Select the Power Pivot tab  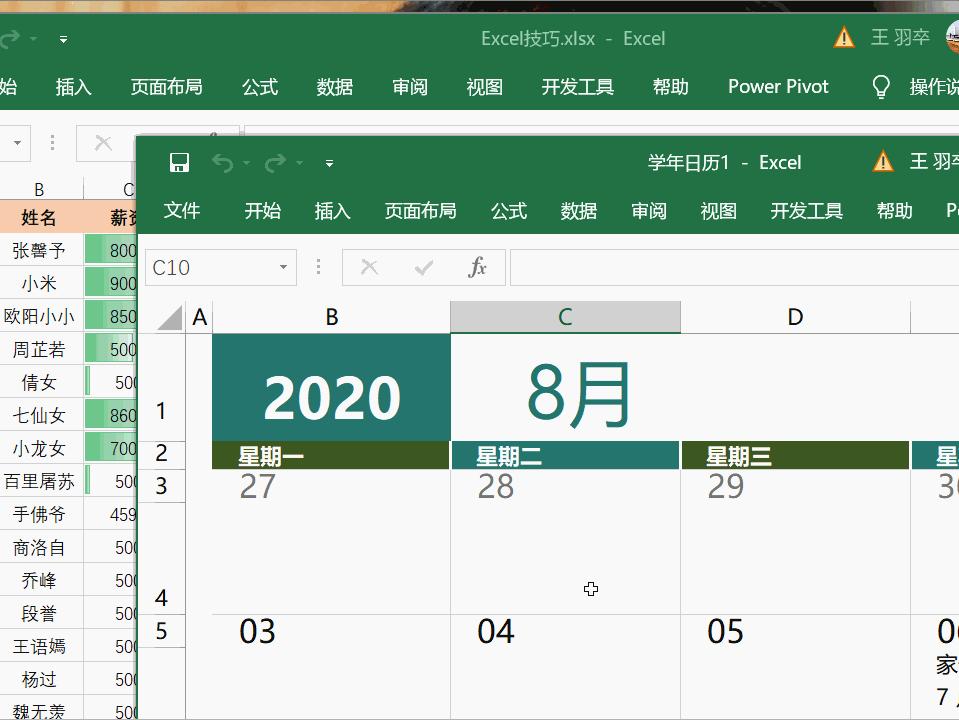coord(778,87)
